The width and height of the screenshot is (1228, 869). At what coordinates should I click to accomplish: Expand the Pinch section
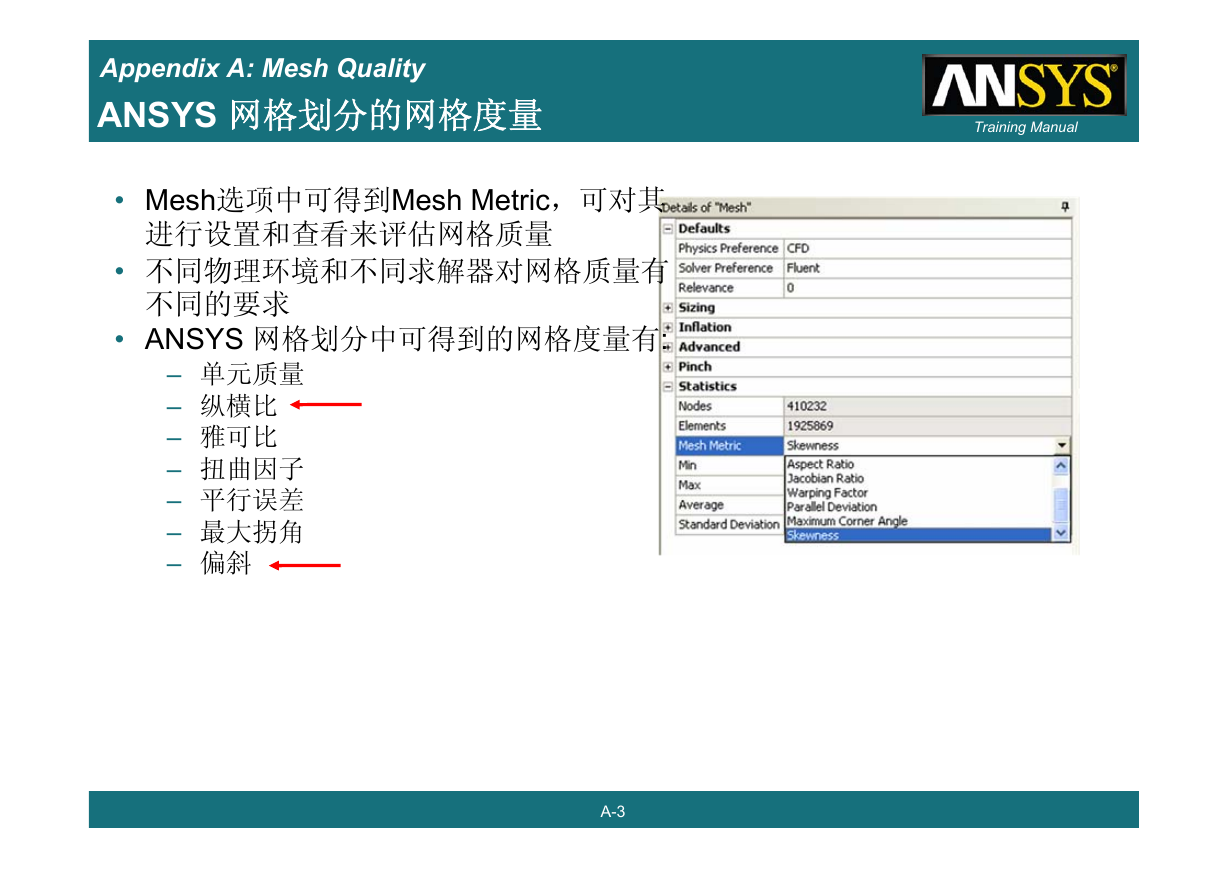pyautogui.click(x=668, y=367)
